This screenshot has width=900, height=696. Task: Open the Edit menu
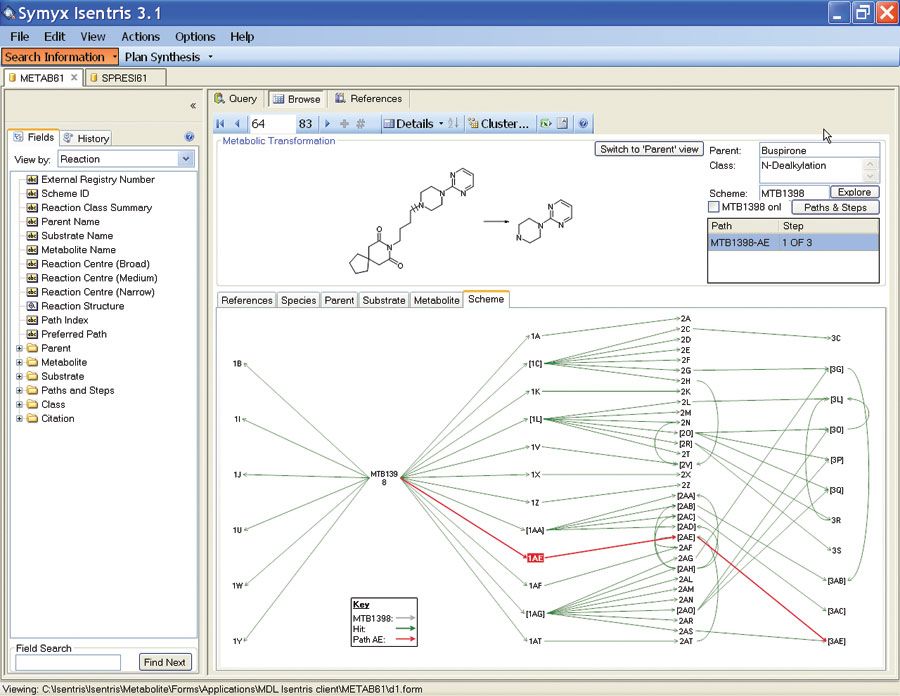click(x=55, y=37)
